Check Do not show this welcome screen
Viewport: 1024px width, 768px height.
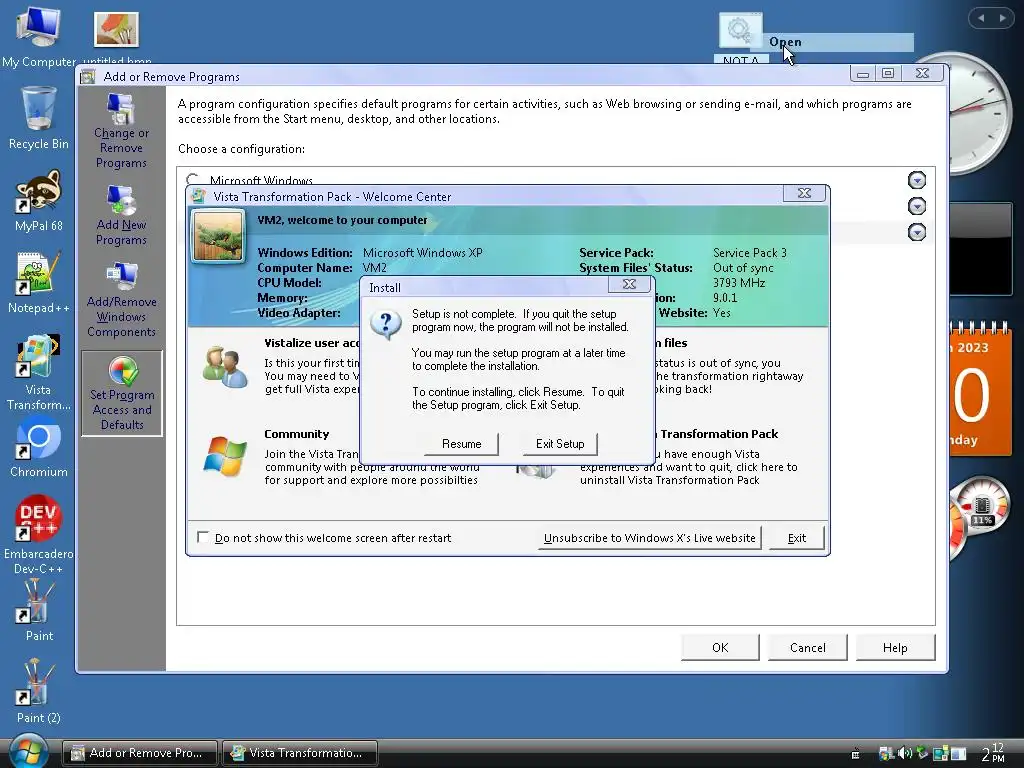(203, 537)
